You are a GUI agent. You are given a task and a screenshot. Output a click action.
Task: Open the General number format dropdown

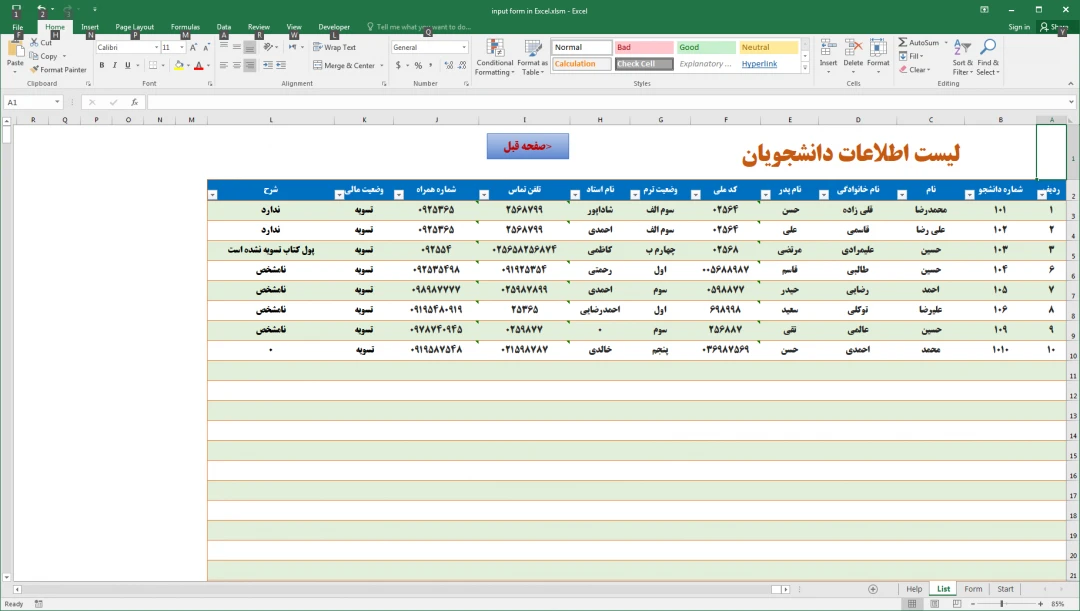[x=464, y=48]
